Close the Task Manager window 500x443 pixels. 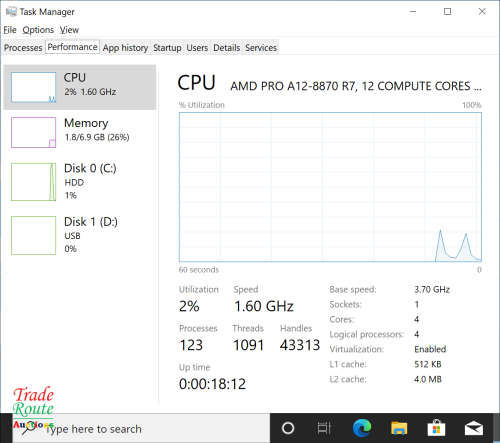[x=482, y=12]
